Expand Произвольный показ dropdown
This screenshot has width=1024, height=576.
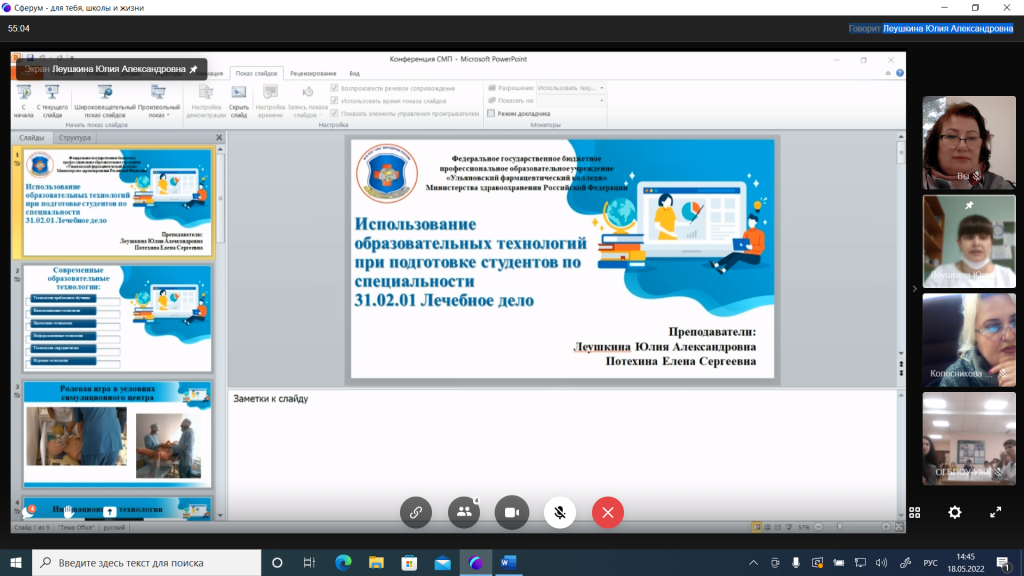159,110
